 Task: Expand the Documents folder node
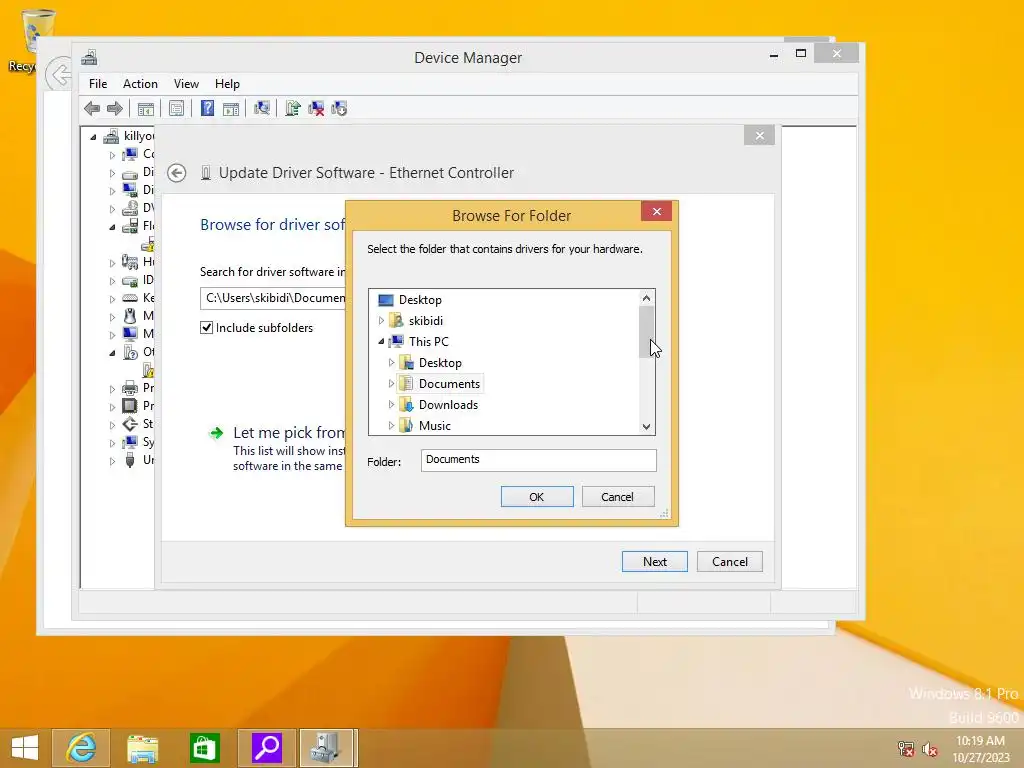click(x=391, y=383)
